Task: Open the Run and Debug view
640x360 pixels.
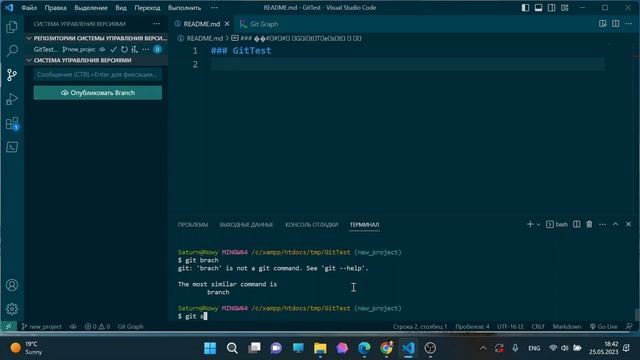Action: 12,99
